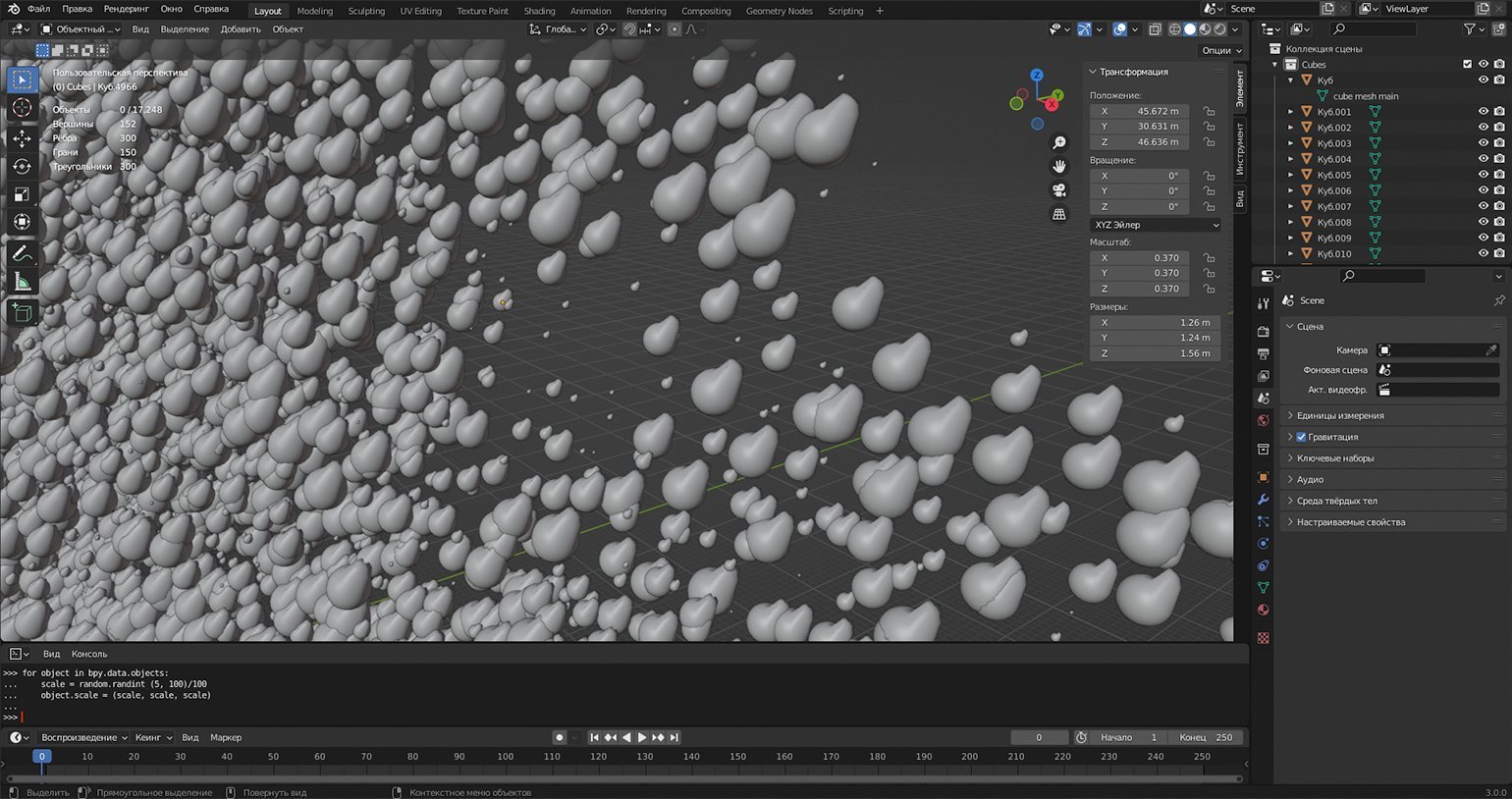
Task: Click the outliner search field
Action: pyautogui.click(x=1375, y=29)
